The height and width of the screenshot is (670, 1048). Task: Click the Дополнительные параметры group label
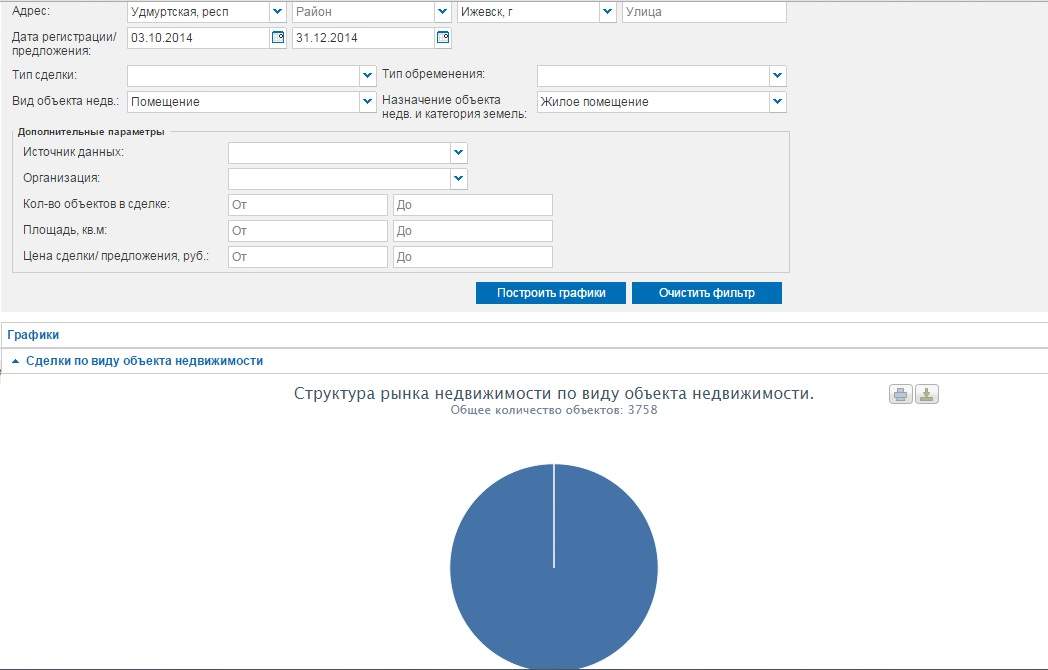(91, 132)
